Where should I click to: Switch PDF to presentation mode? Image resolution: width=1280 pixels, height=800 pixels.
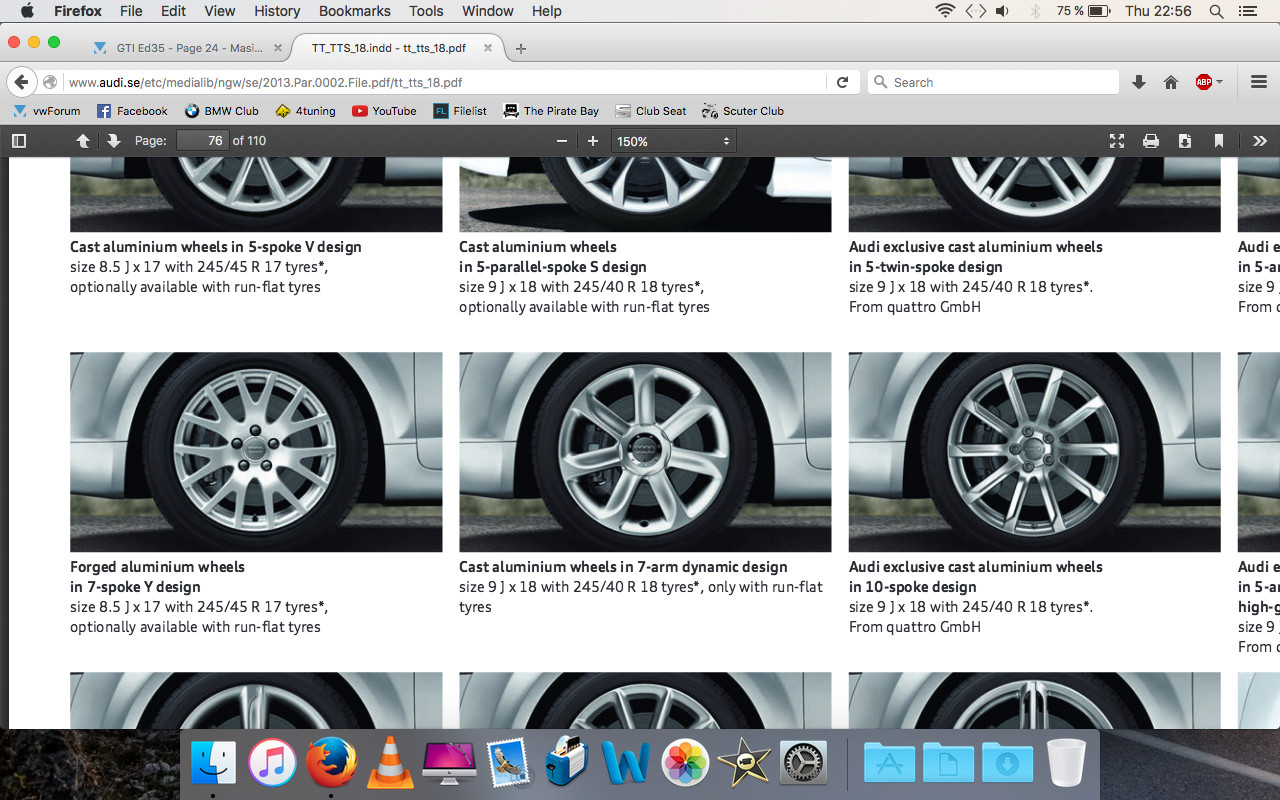[x=1117, y=141]
